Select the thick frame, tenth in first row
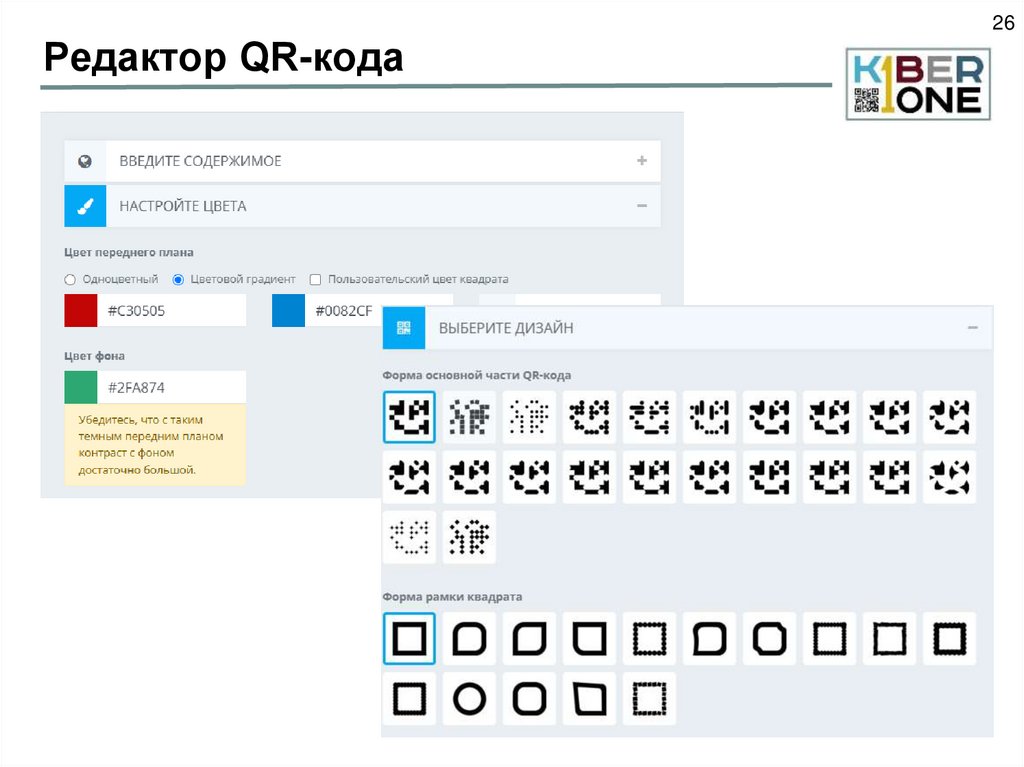Viewport: 1024px width, 767px height. point(950,638)
